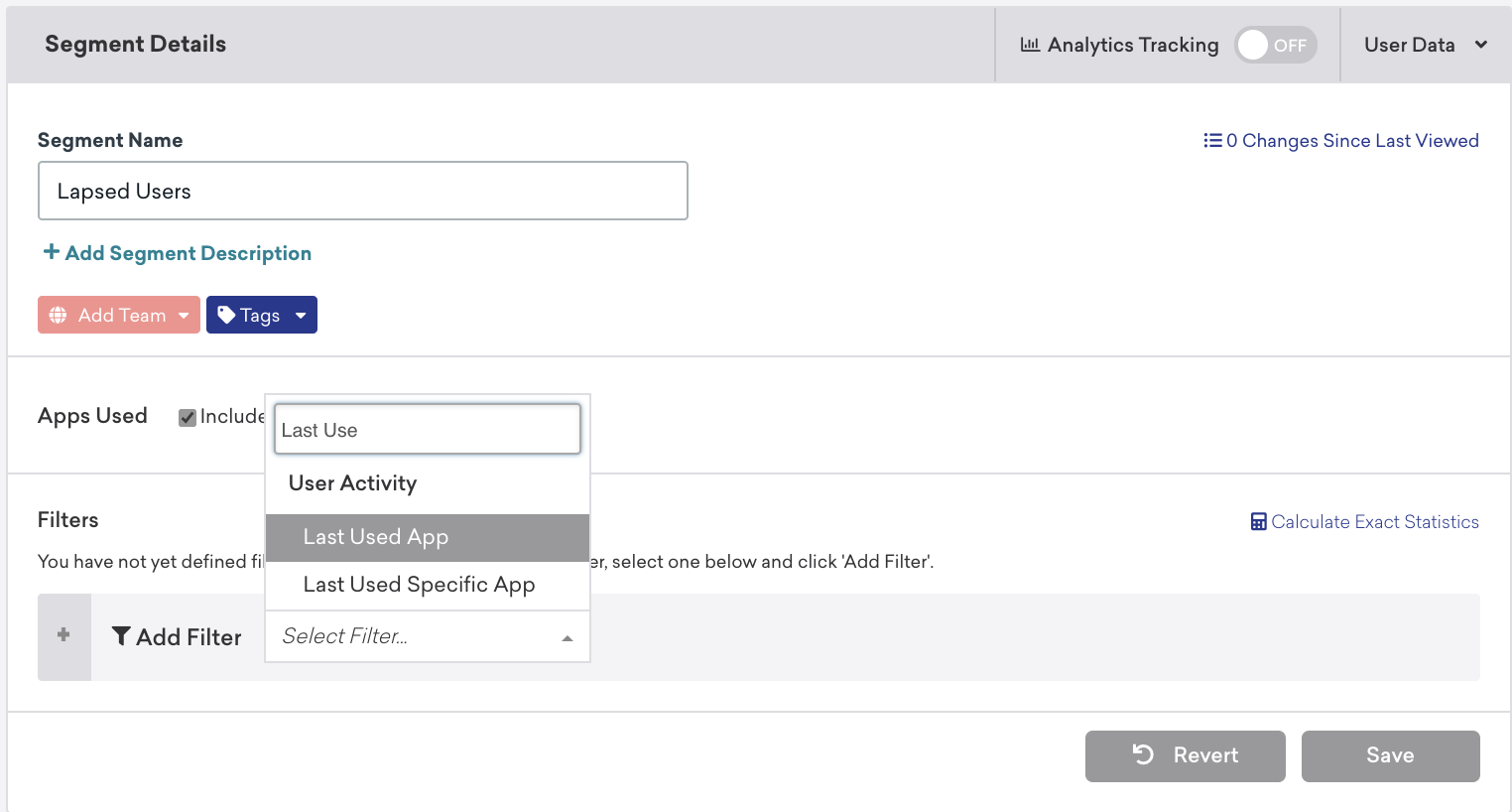Click the tag icon on Tags button

click(x=226, y=315)
